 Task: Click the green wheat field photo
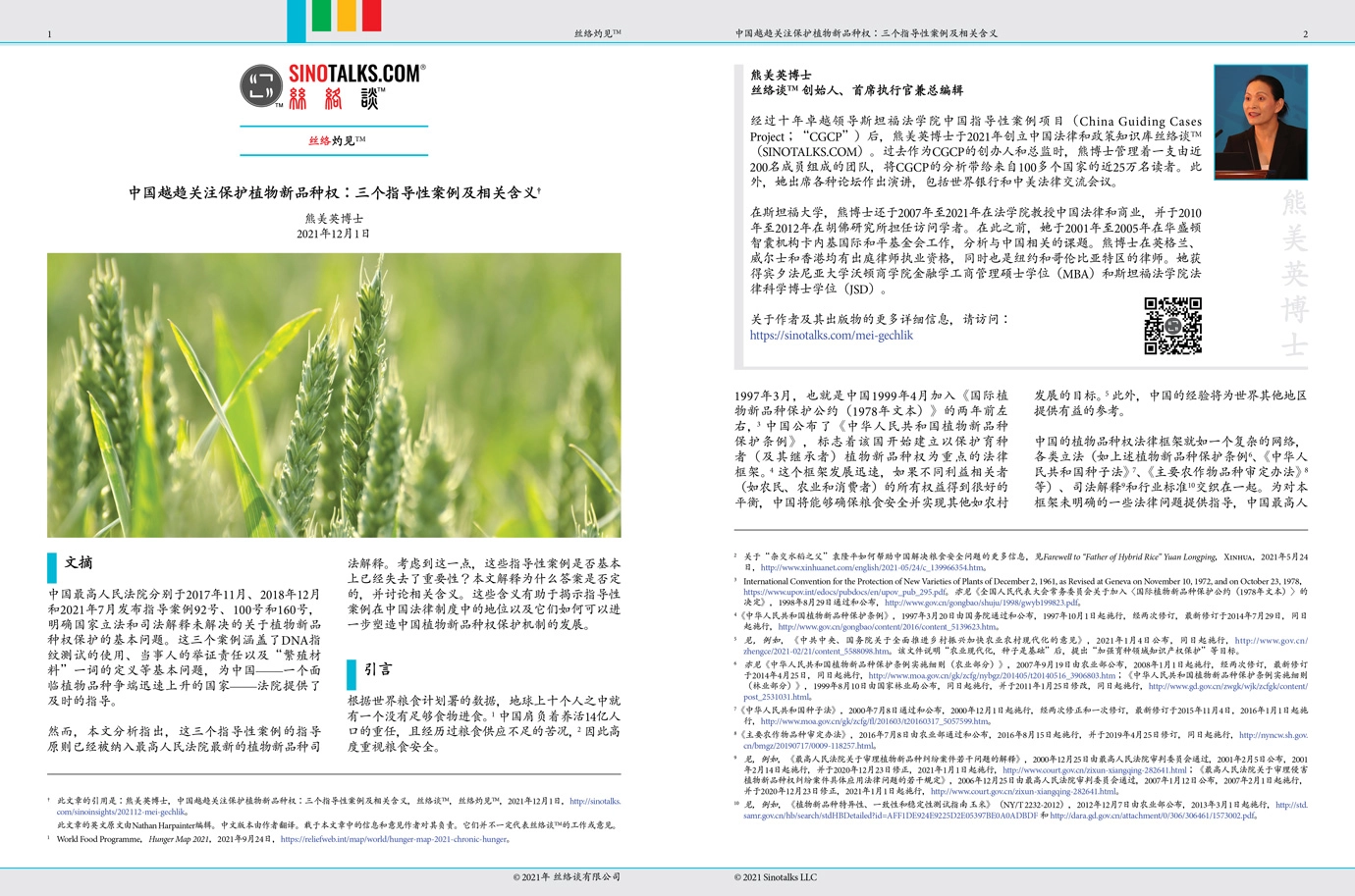(x=334, y=395)
